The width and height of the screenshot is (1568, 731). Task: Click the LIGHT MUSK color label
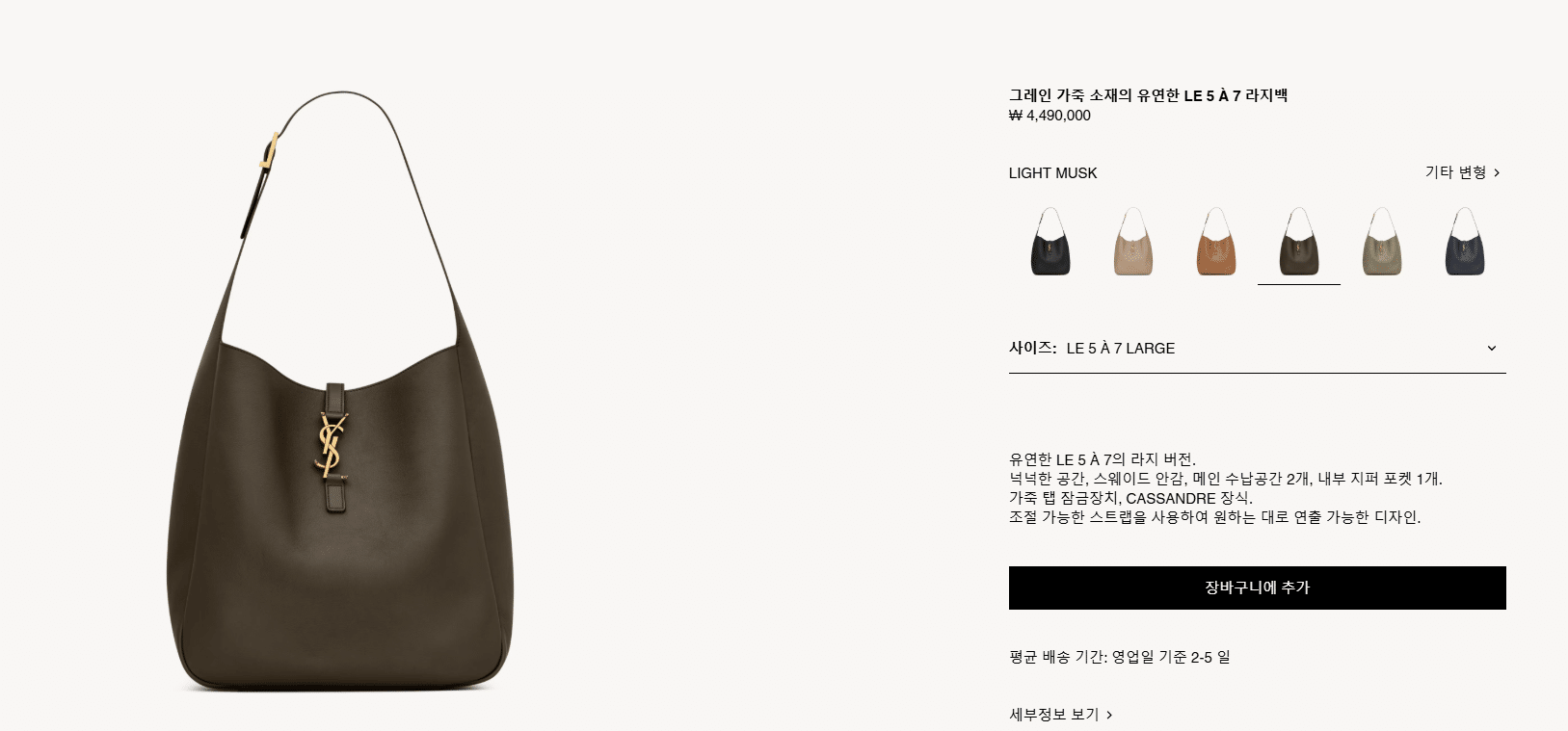click(x=1052, y=173)
